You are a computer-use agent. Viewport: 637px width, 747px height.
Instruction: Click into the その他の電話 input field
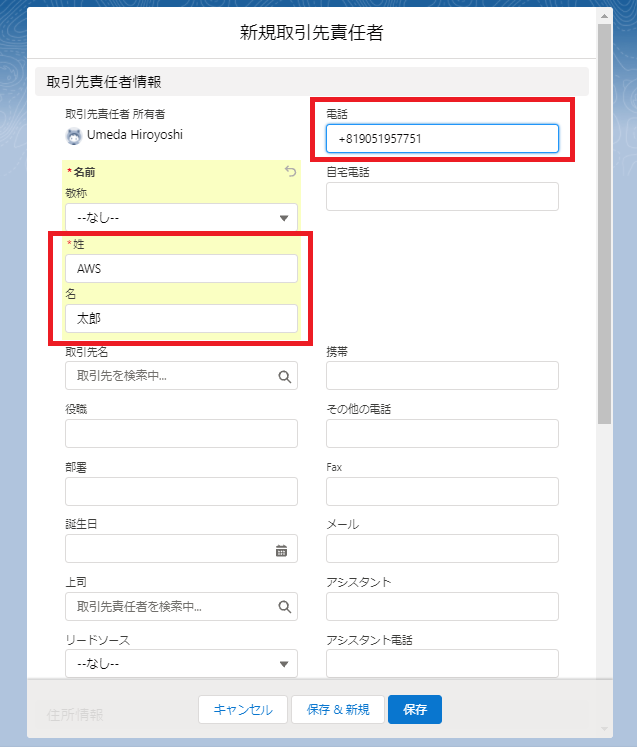442,434
